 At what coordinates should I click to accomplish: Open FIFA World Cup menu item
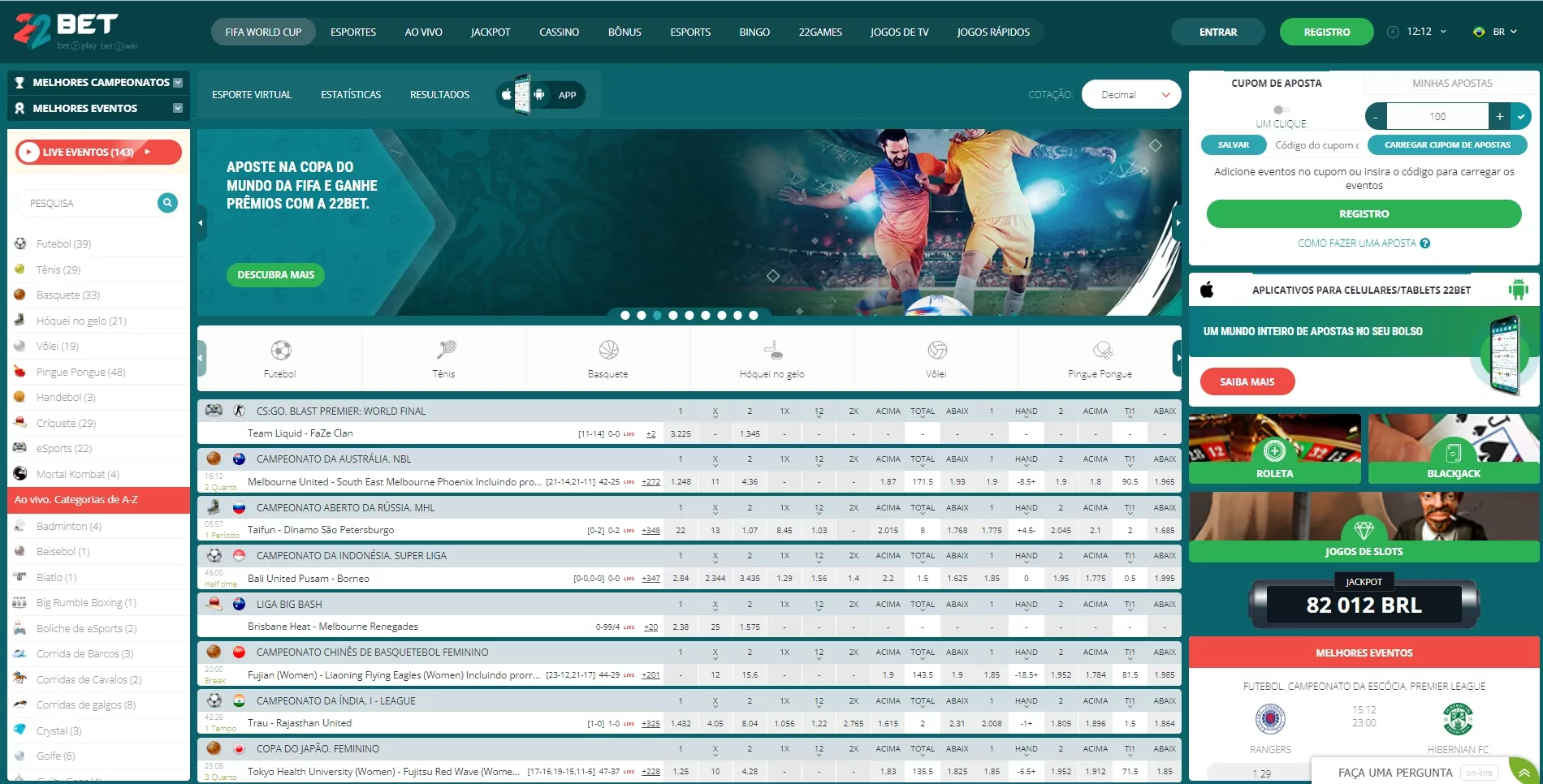[263, 32]
